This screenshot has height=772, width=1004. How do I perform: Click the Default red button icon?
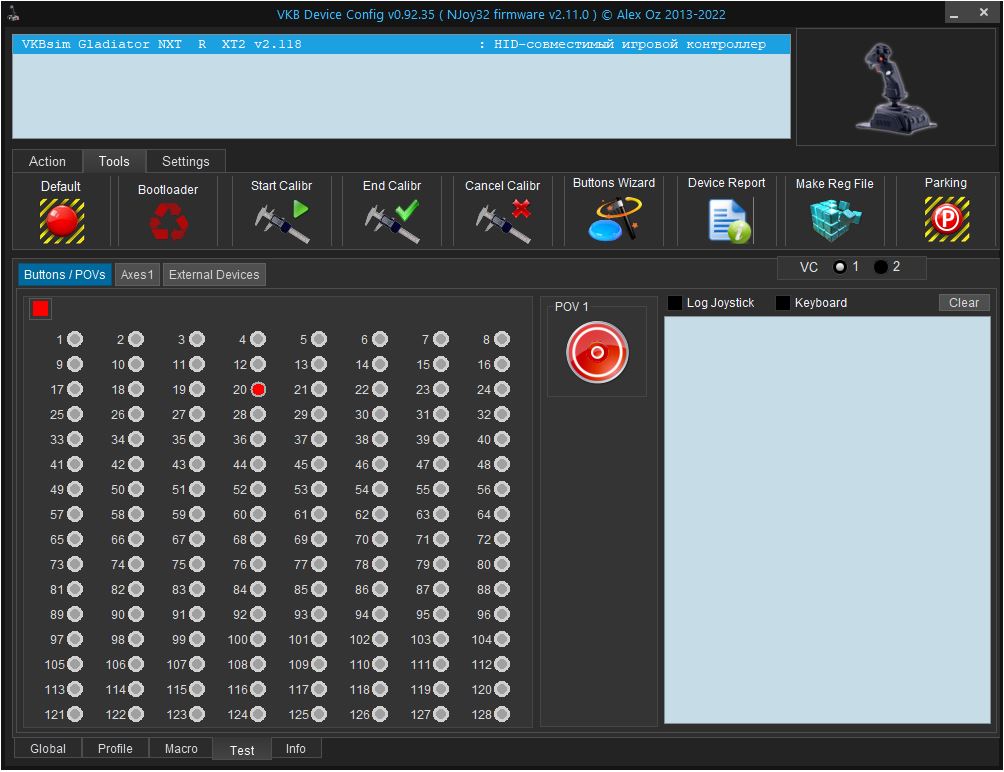coord(61,220)
